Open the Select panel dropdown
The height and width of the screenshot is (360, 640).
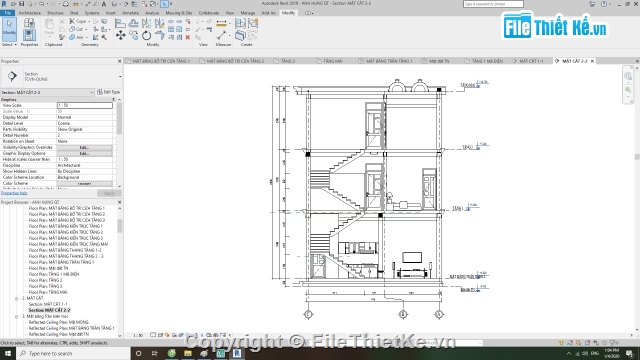[9, 44]
